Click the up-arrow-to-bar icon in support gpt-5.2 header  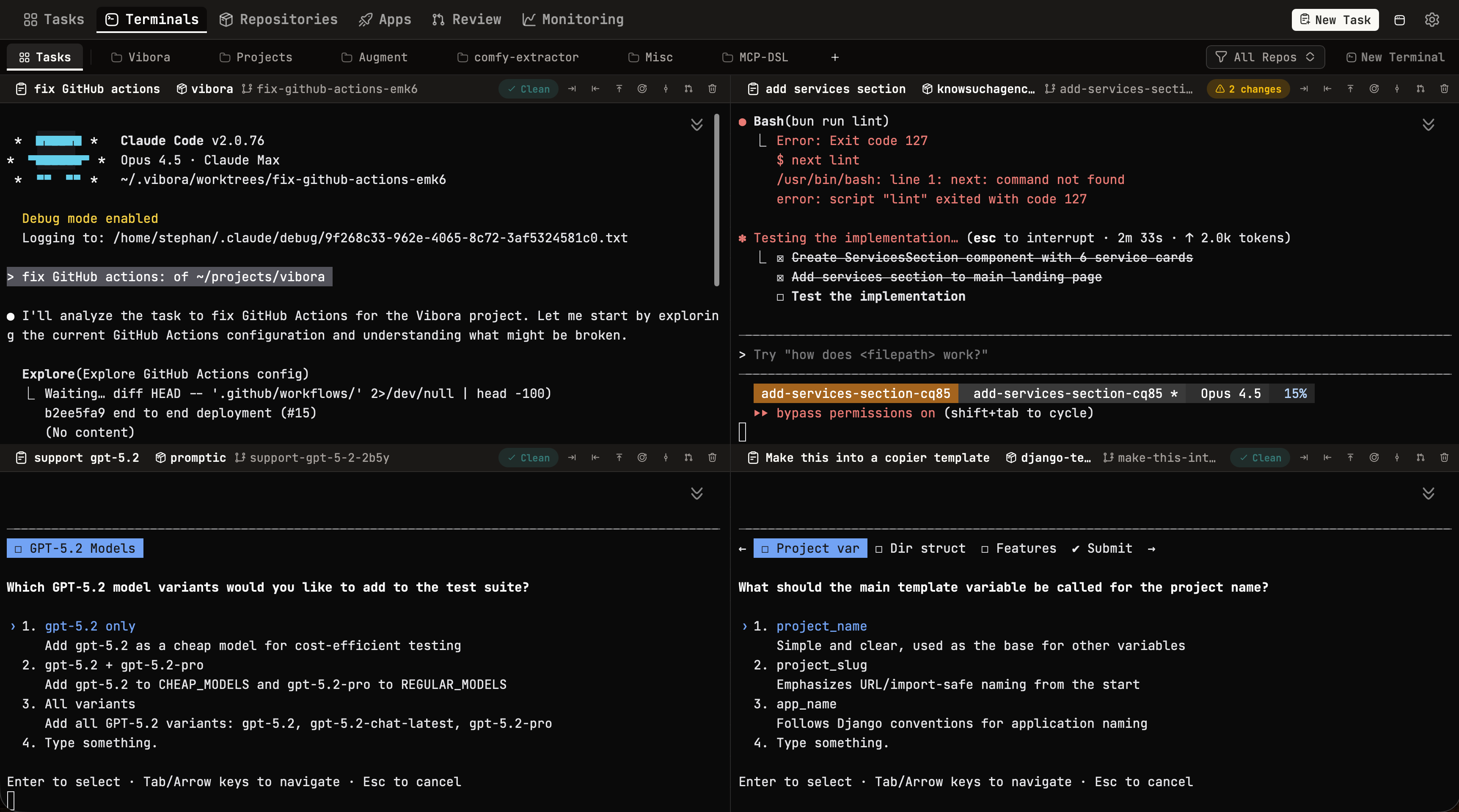619,458
